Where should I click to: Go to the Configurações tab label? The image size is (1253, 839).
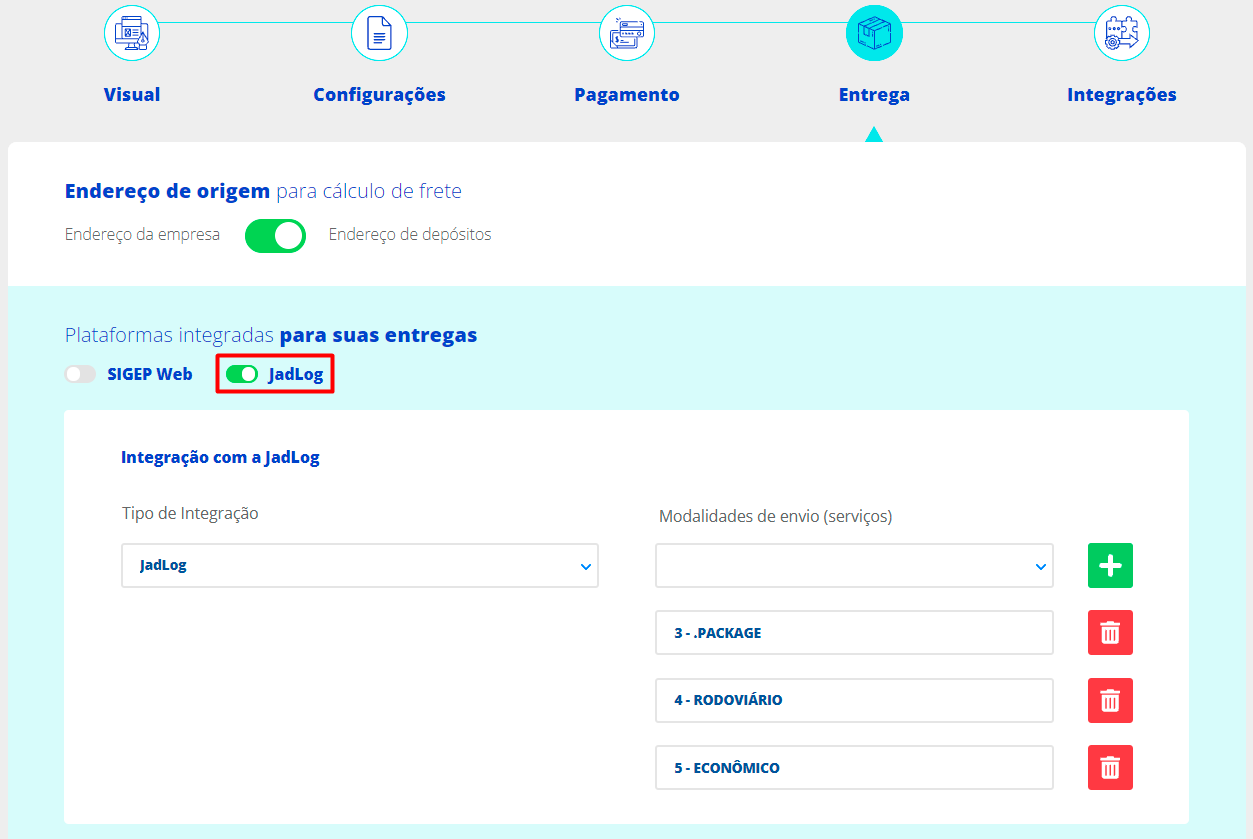pyautogui.click(x=379, y=95)
